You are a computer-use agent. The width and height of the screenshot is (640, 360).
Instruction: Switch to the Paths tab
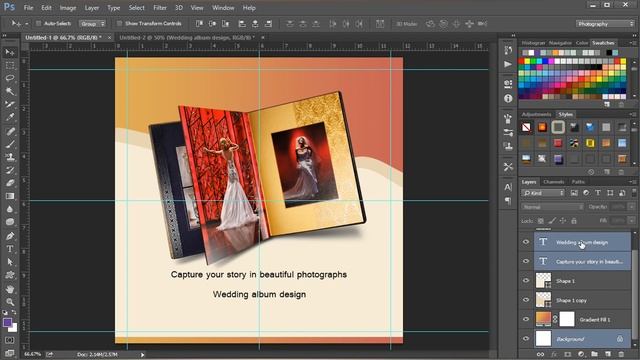point(578,182)
